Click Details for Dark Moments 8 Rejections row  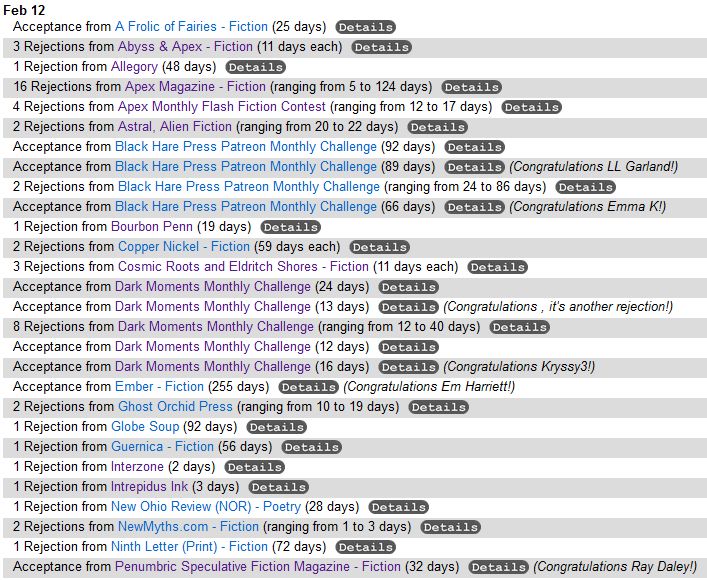519,327
